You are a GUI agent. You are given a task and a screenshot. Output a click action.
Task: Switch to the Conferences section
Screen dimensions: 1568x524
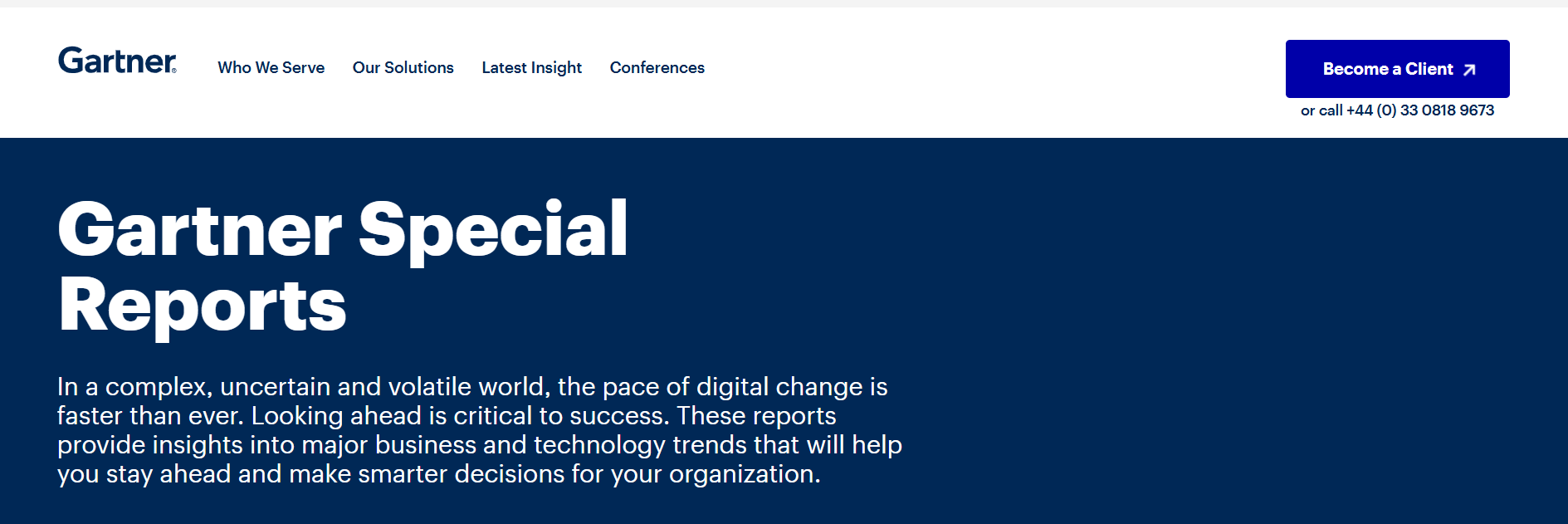coord(657,68)
